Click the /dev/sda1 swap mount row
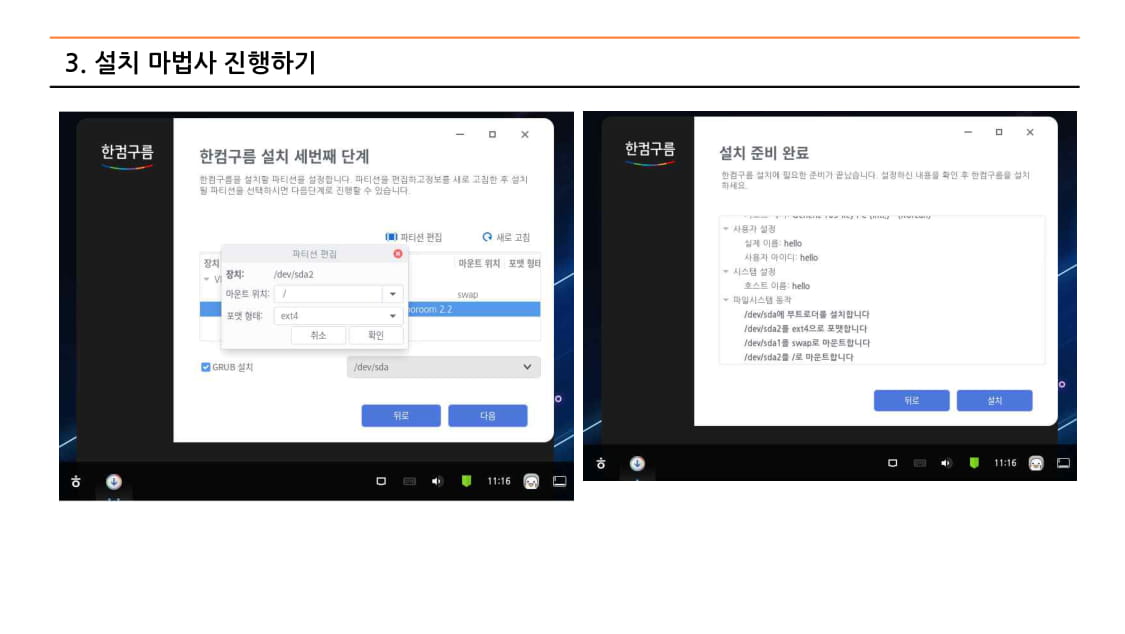This screenshot has height=634, width=1125. pos(806,343)
